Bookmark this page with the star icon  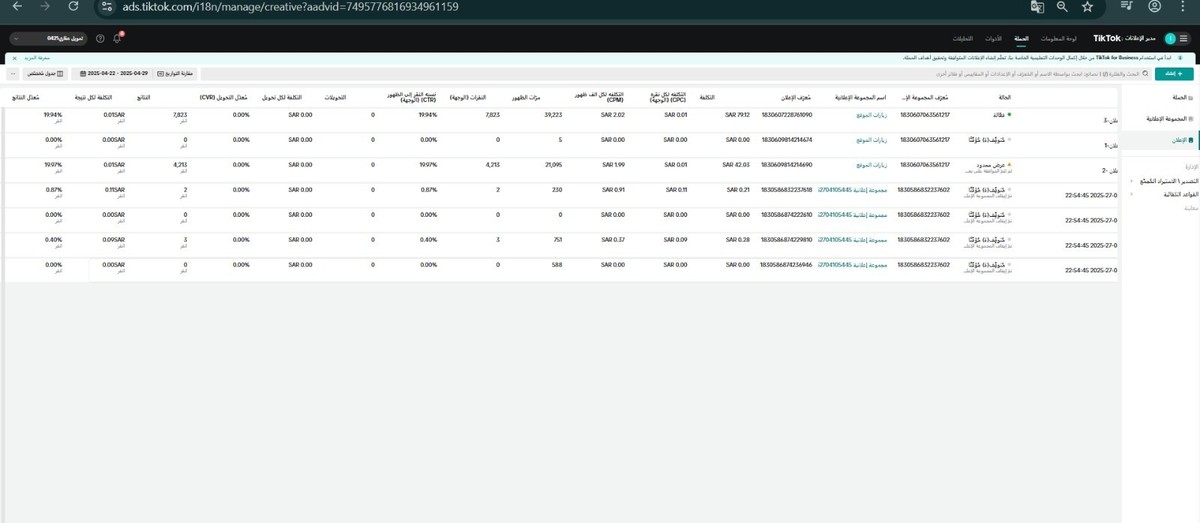coord(1087,6)
